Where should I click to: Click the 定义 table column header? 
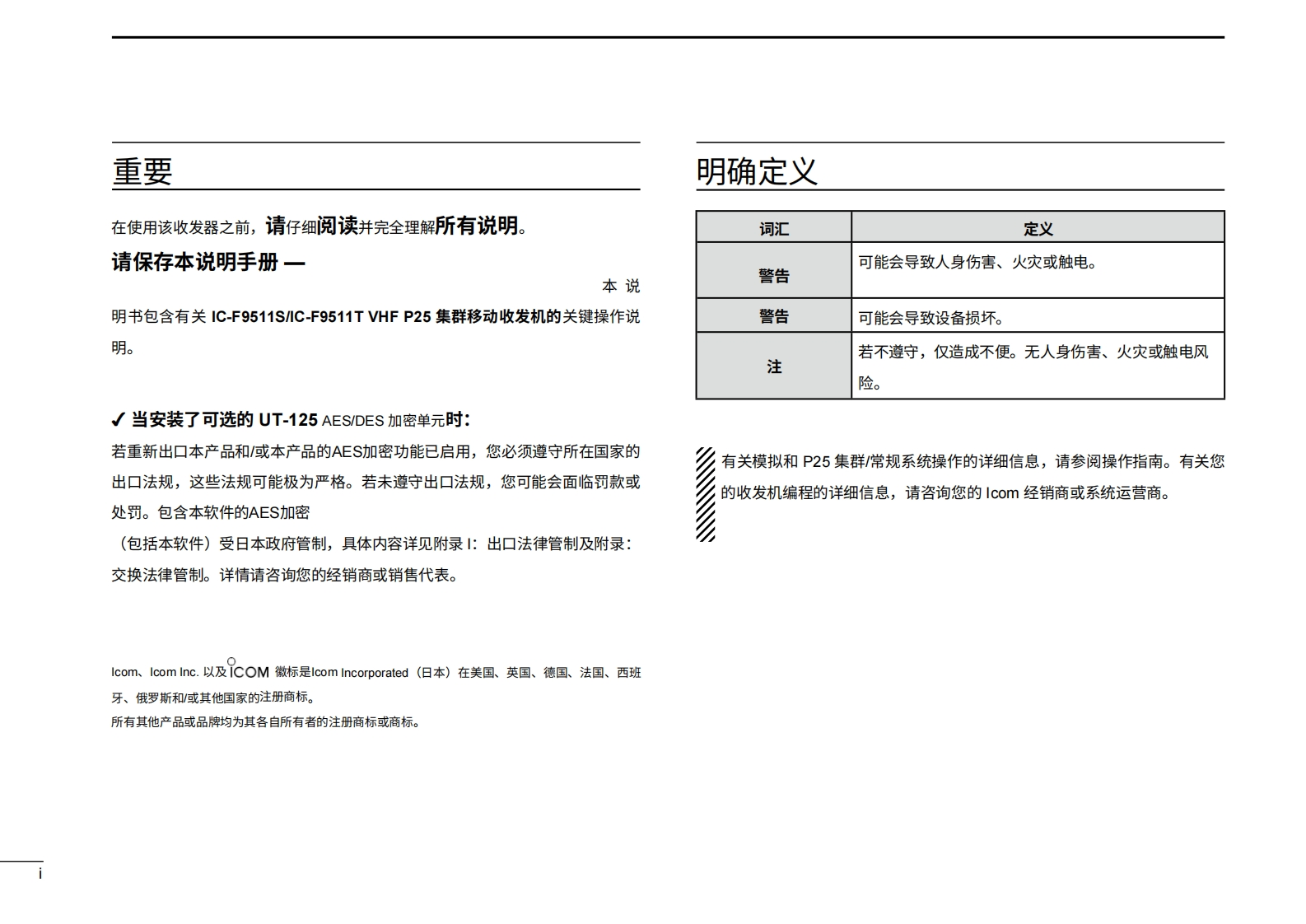tap(1038, 228)
